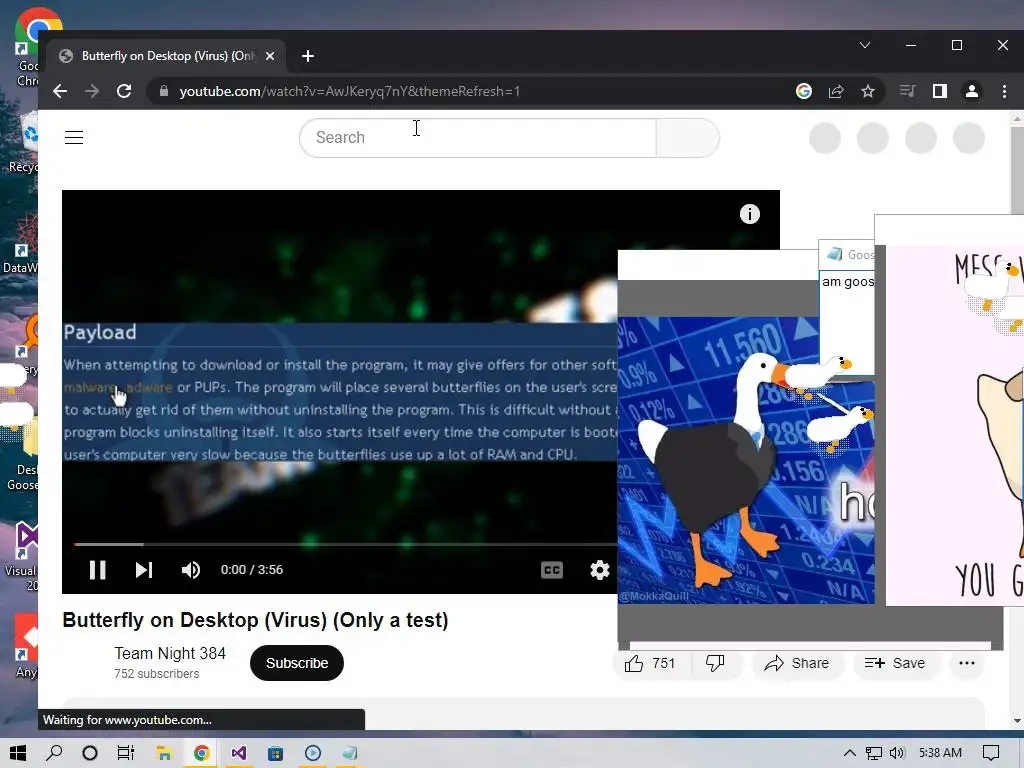Open the Chrome profile avatar
Screen dimensions: 1024x768
(x=972, y=91)
